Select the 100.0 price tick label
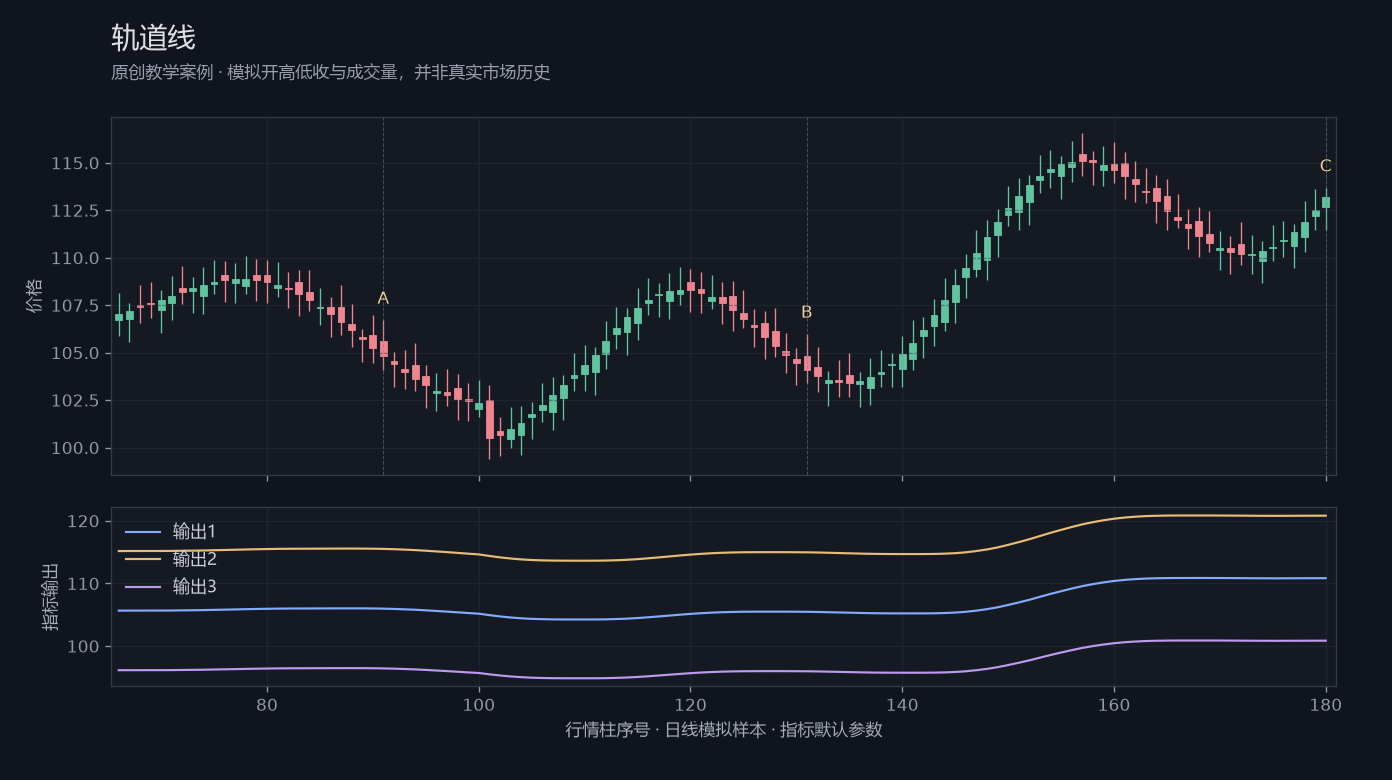The height and width of the screenshot is (780, 1392). coord(75,449)
